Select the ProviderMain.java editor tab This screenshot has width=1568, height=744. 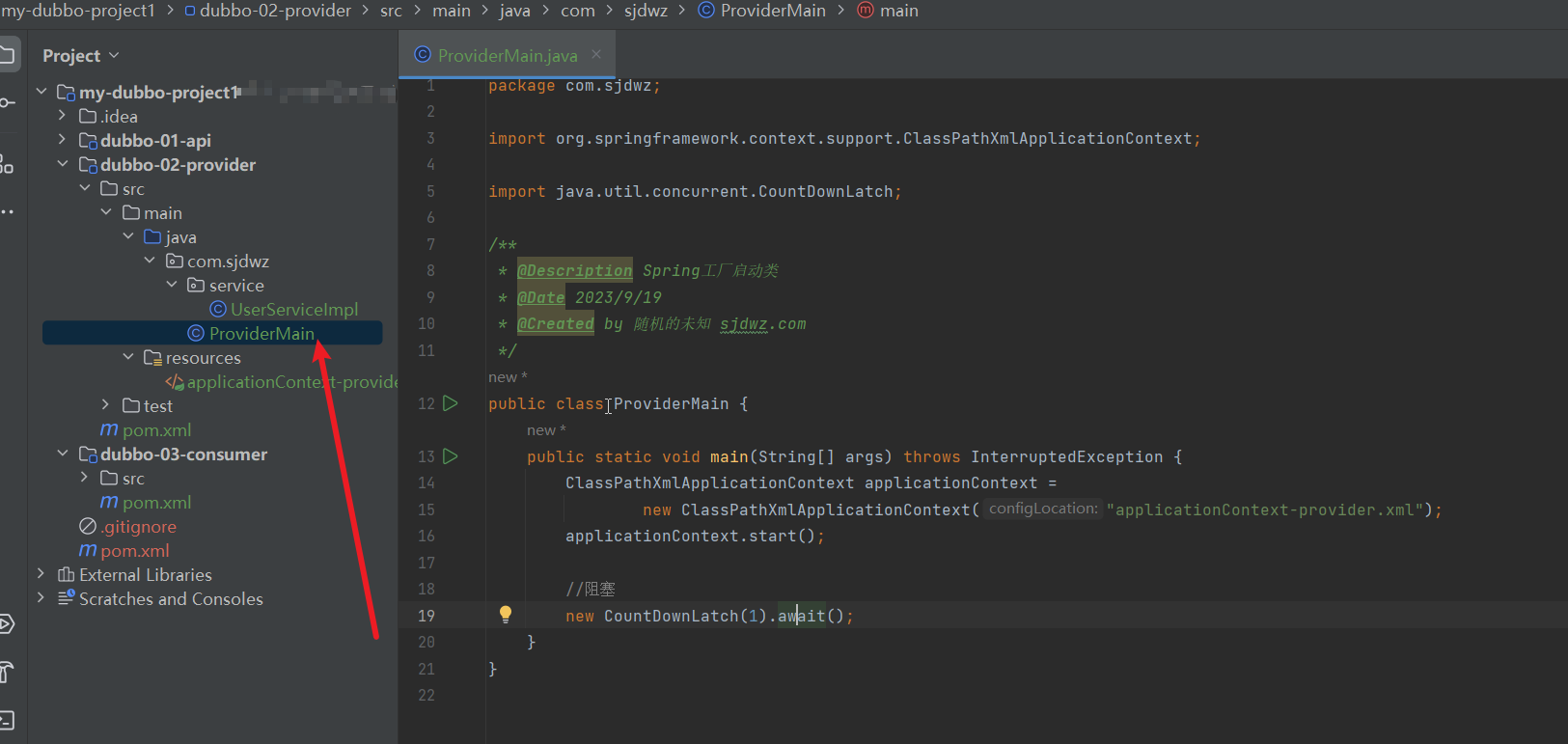pyautogui.click(x=508, y=55)
